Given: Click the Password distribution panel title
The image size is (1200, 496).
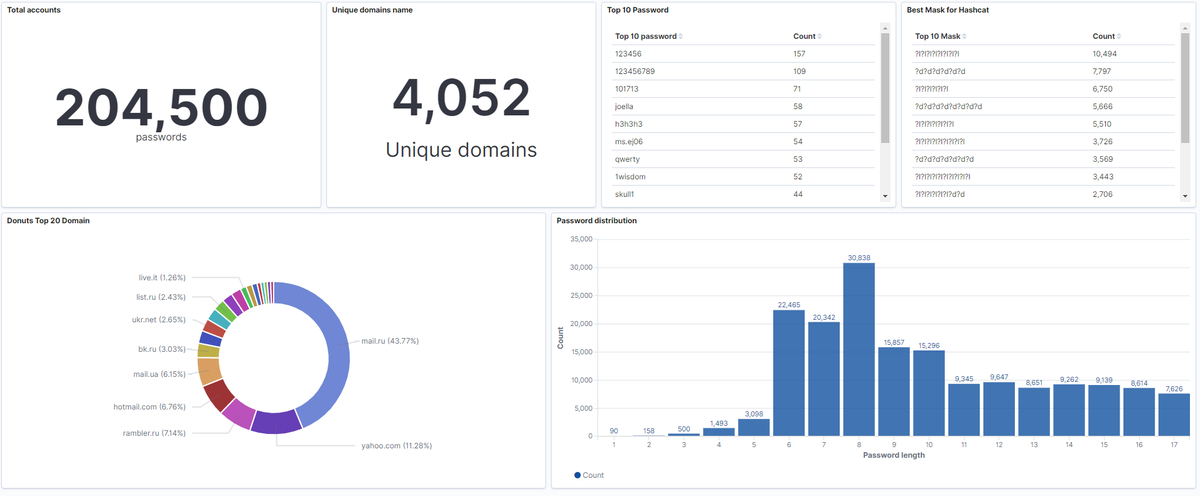Looking at the screenshot, I should pos(597,220).
